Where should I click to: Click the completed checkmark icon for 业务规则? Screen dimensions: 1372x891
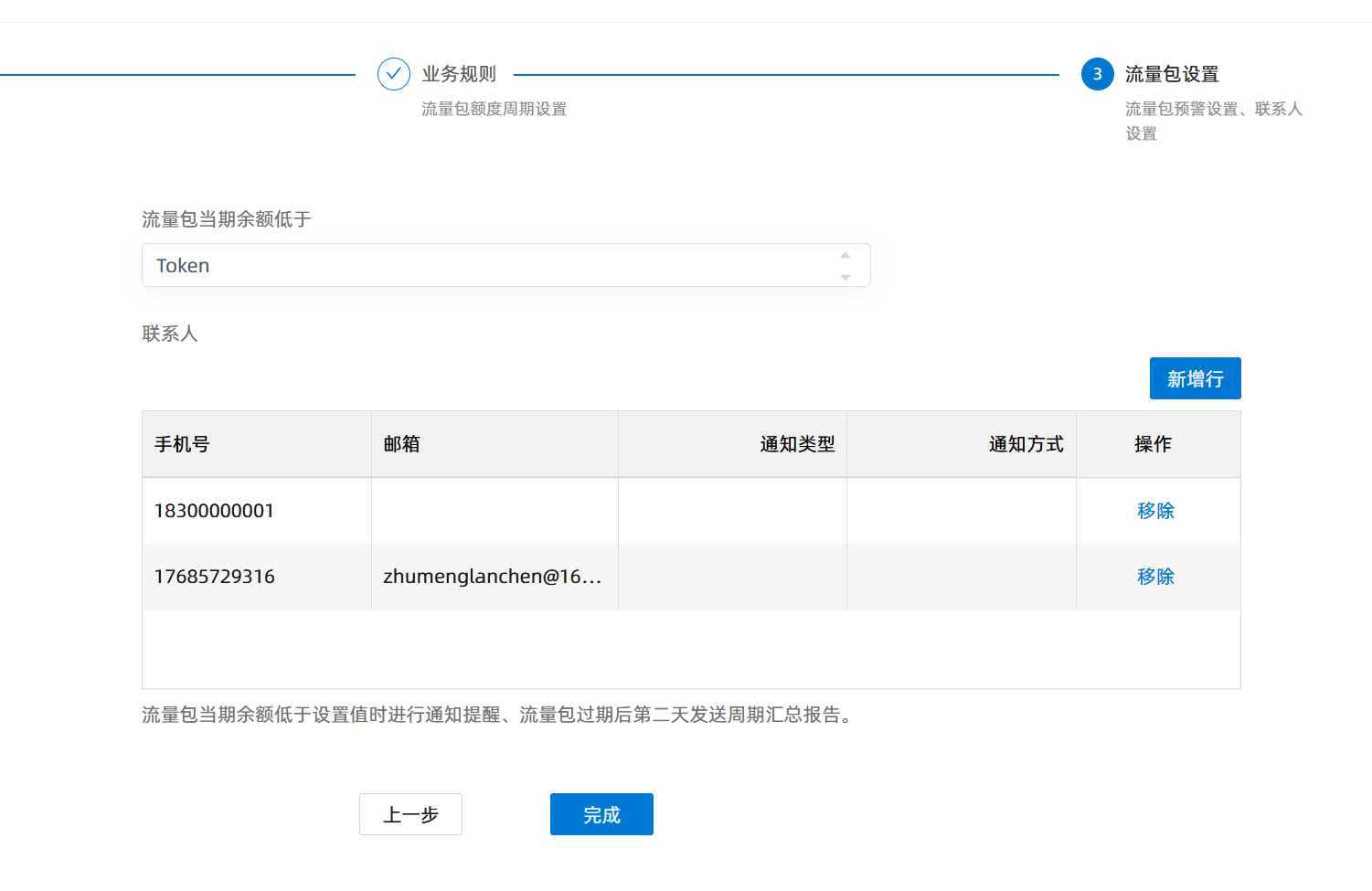coord(393,74)
